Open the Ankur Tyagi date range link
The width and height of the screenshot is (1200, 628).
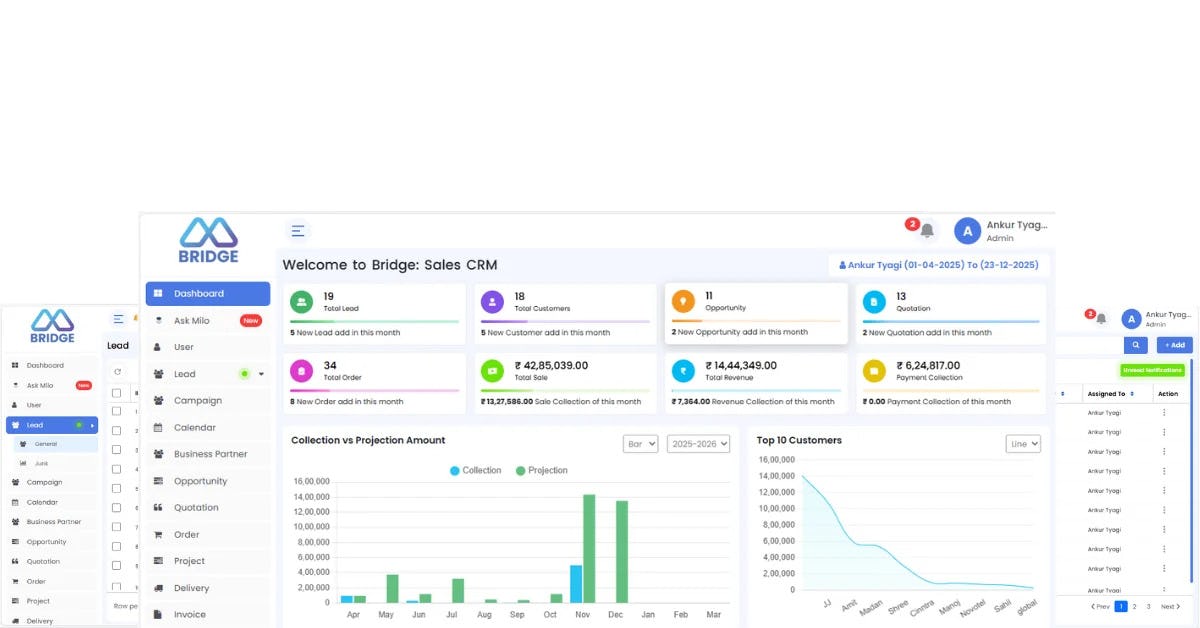coord(938,263)
